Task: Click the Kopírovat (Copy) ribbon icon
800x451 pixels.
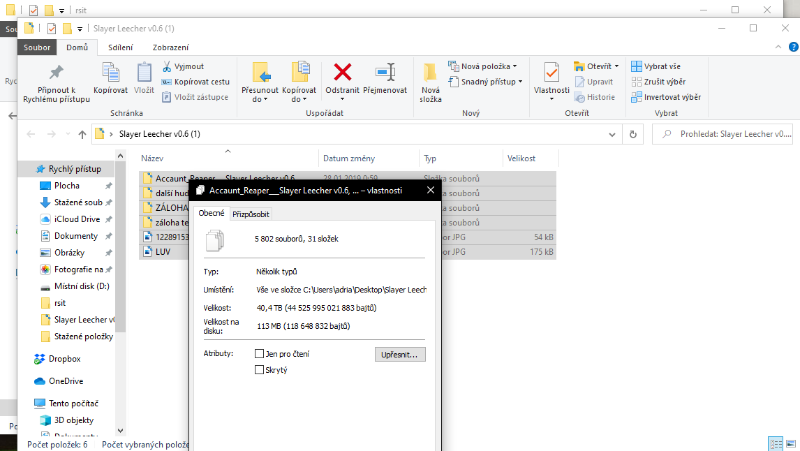Action: (110, 78)
